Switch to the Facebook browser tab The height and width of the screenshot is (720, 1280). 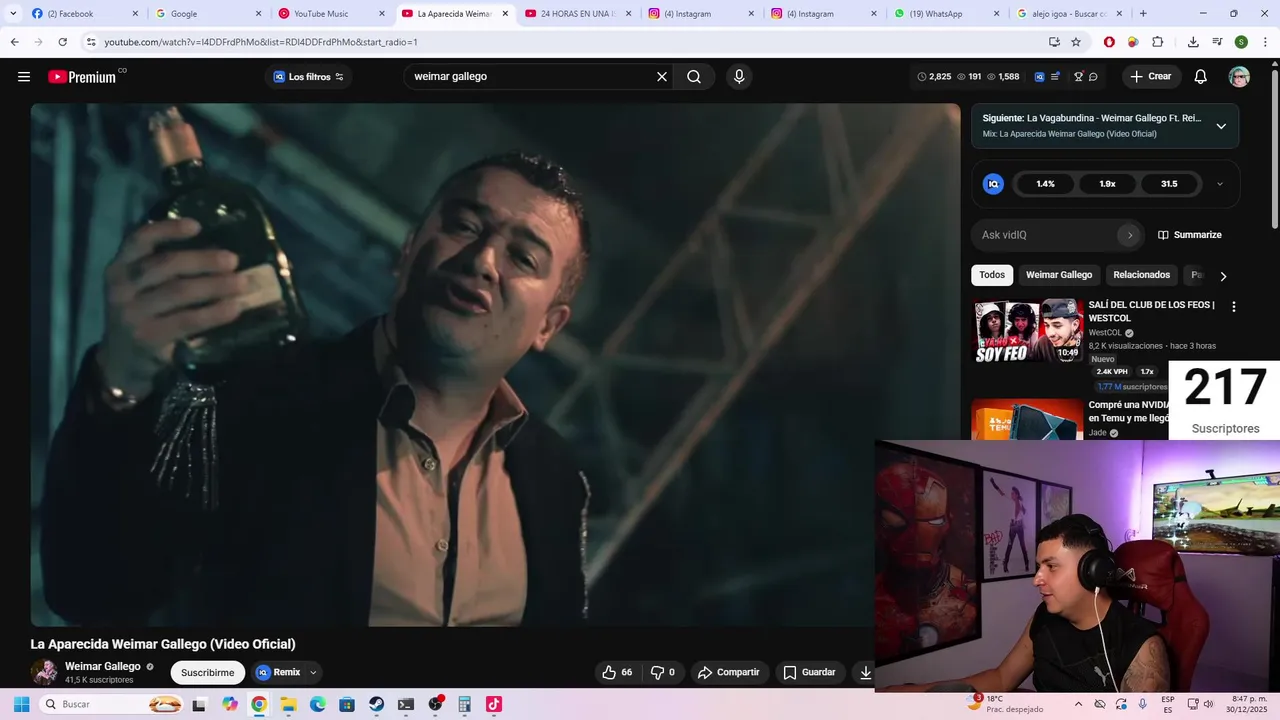point(85,13)
